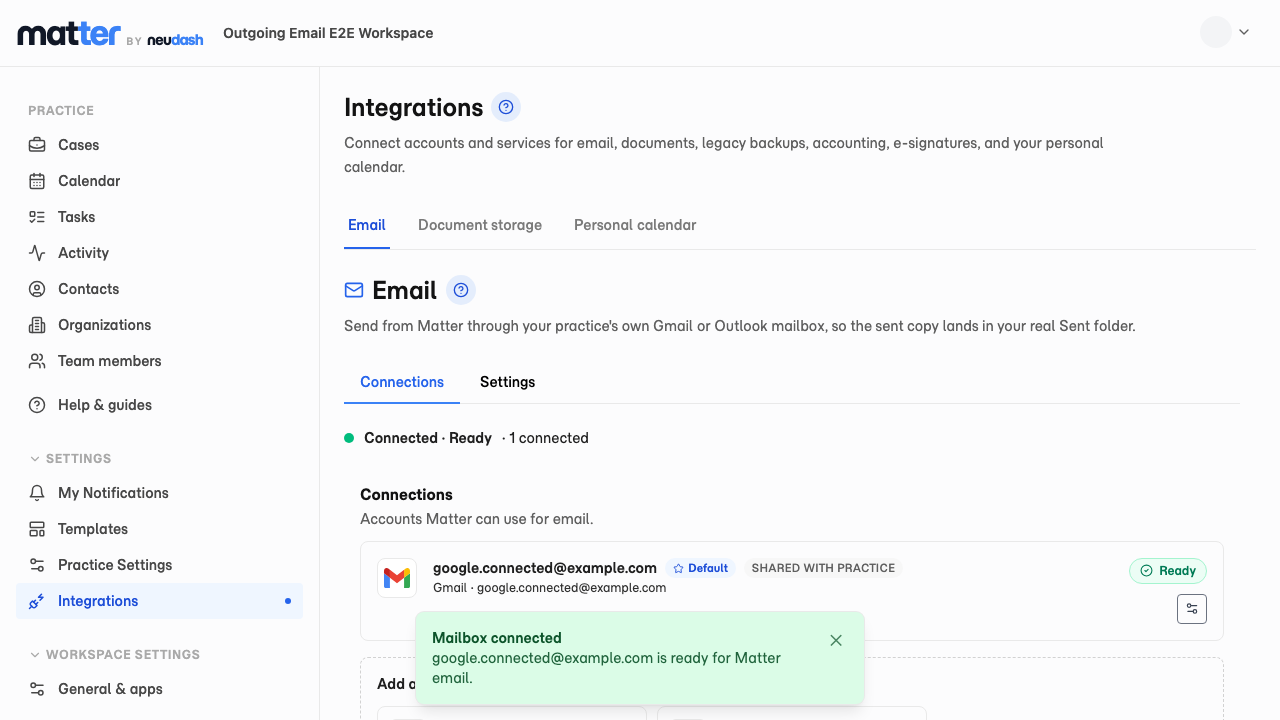The height and width of the screenshot is (720, 1280).
Task: Open connection settings sliders button
Action: [1192, 609]
